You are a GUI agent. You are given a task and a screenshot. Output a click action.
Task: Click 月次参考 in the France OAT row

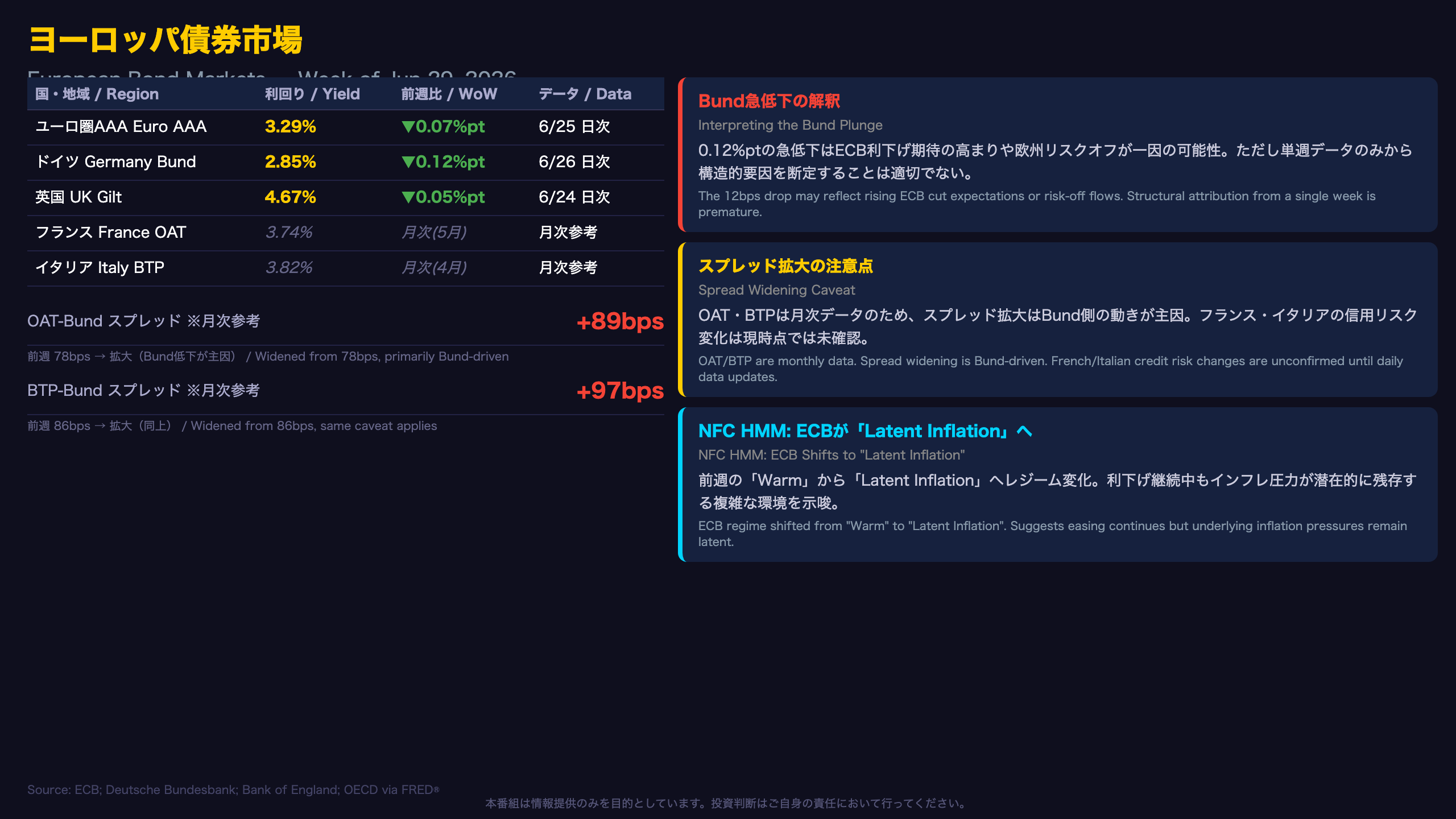click(x=568, y=232)
